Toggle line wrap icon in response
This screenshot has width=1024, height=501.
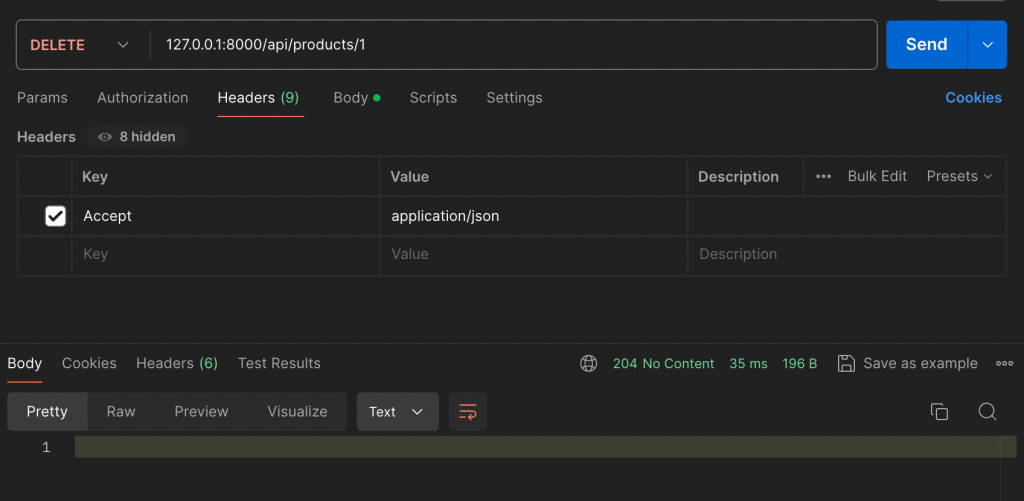coord(468,411)
